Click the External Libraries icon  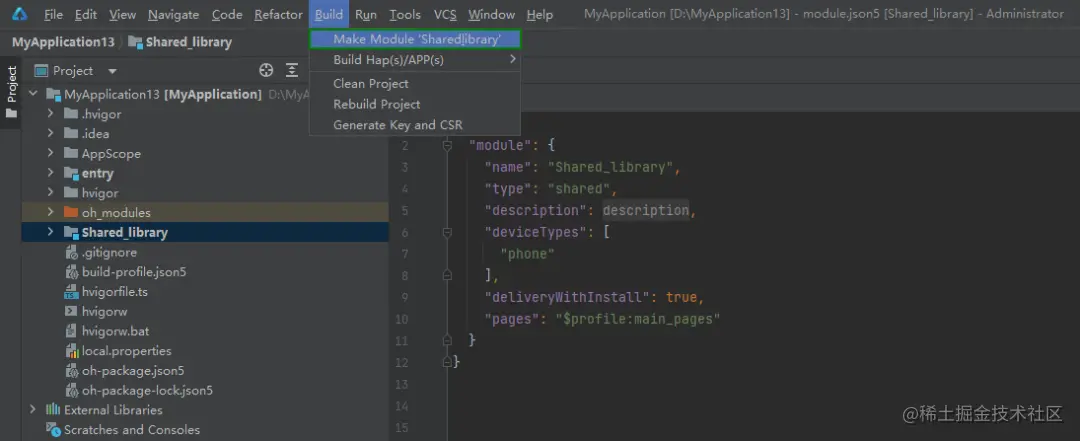pos(53,409)
